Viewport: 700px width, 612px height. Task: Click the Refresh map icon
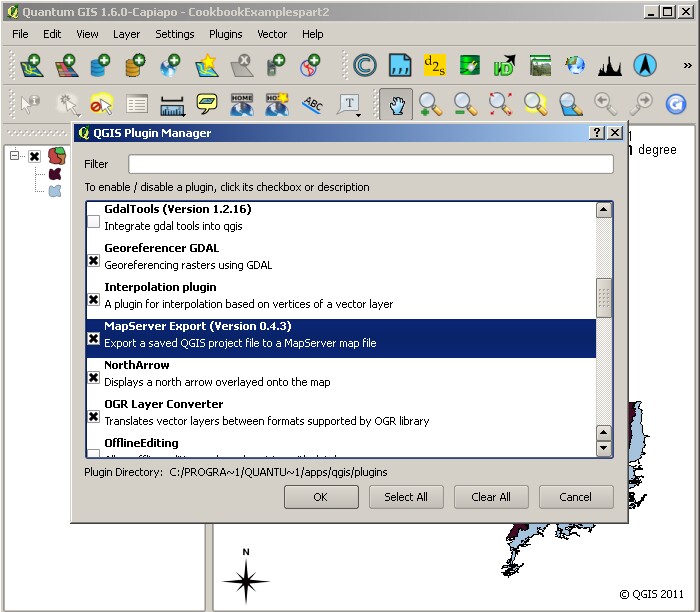coord(675,104)
